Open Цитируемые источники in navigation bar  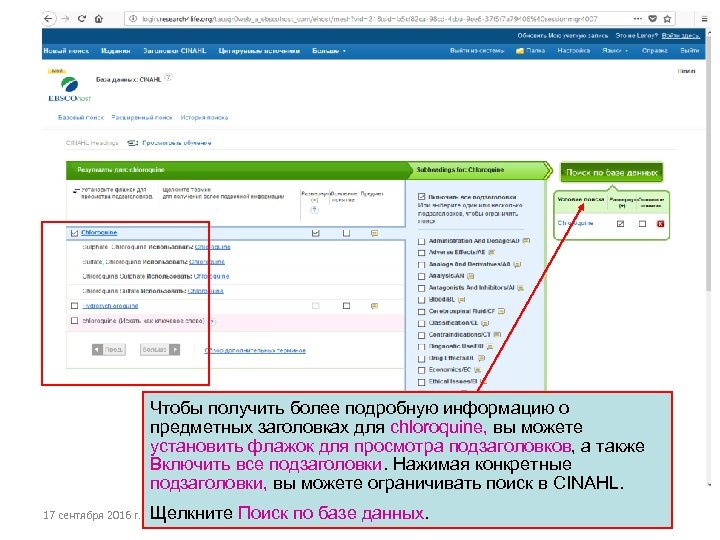coord(259,51)
